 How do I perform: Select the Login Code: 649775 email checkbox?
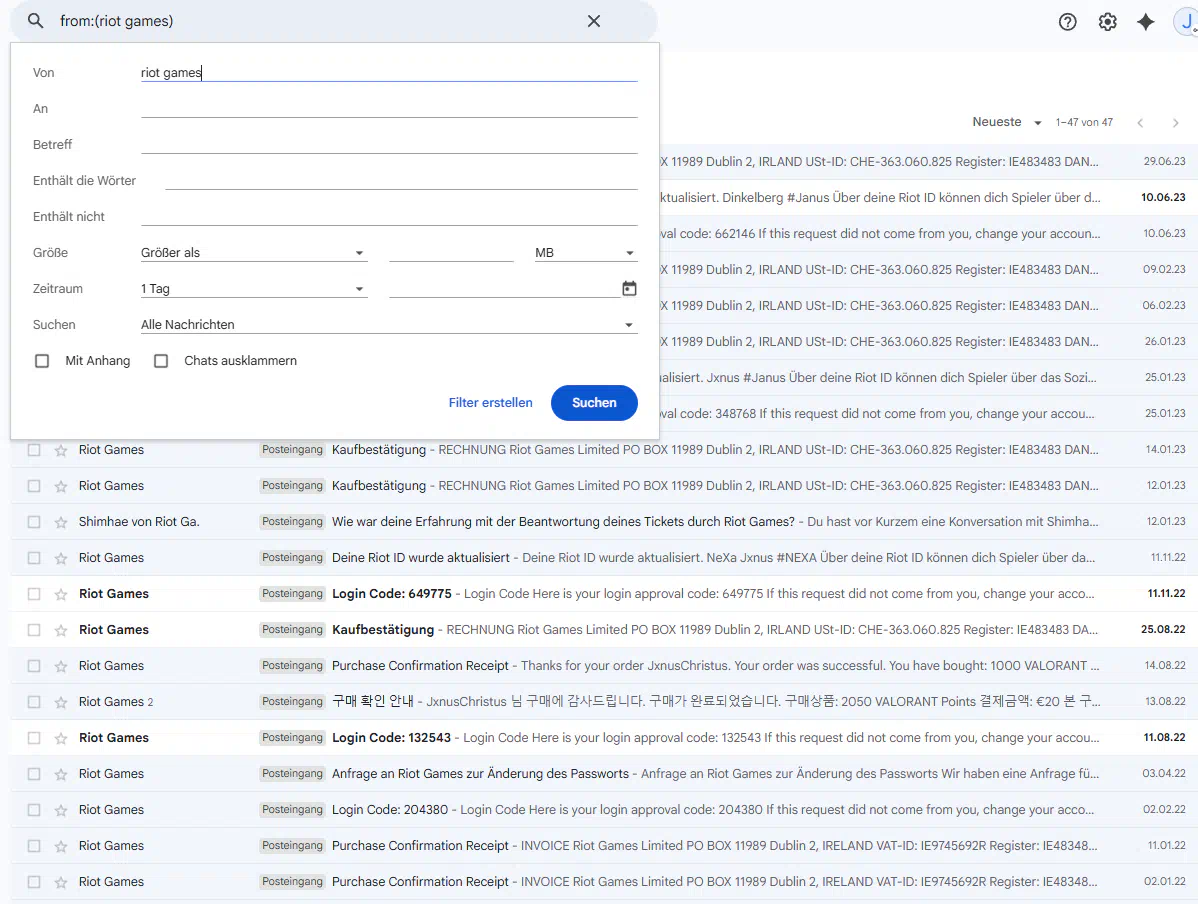point(34,594)
